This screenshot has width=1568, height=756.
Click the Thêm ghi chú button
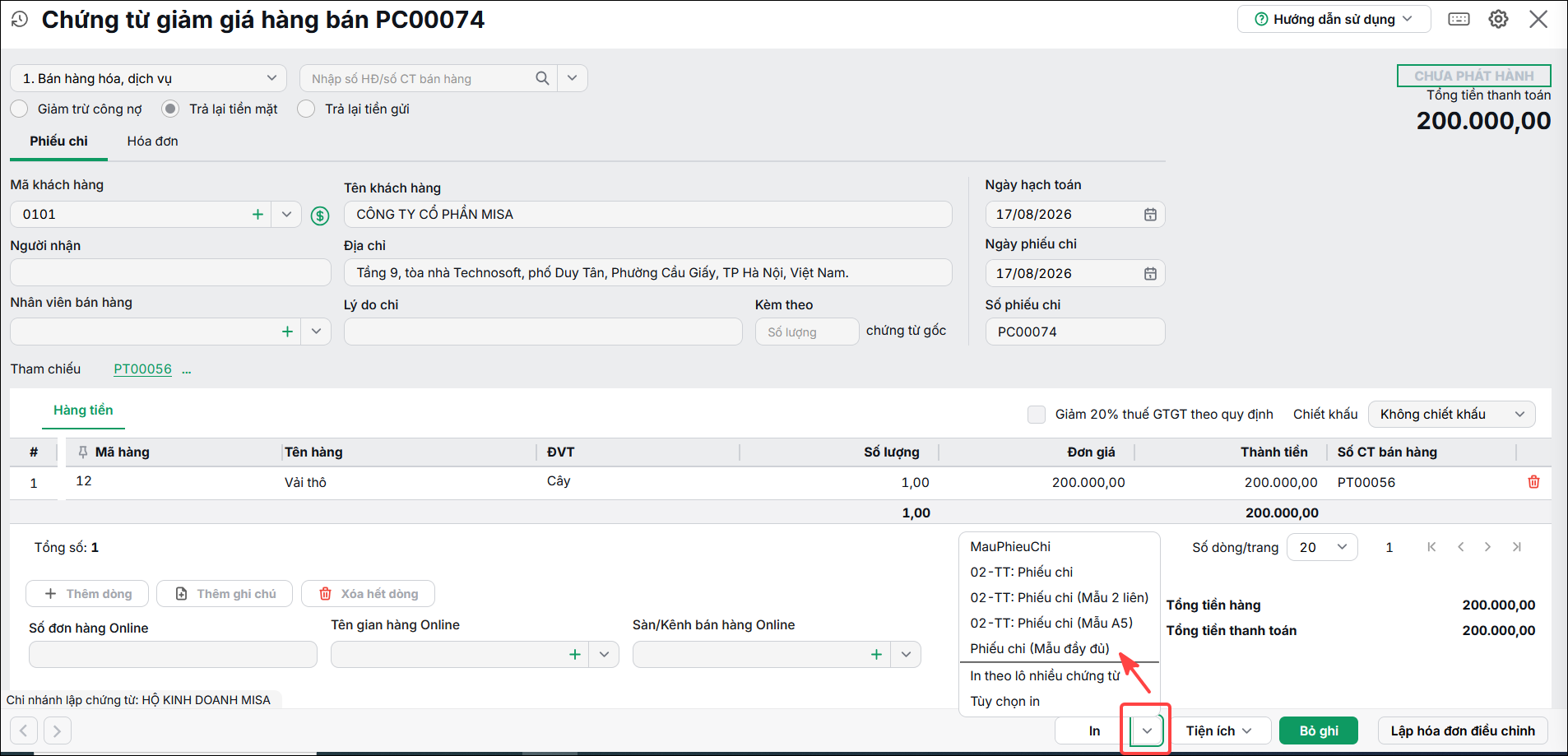click(225, 593)
